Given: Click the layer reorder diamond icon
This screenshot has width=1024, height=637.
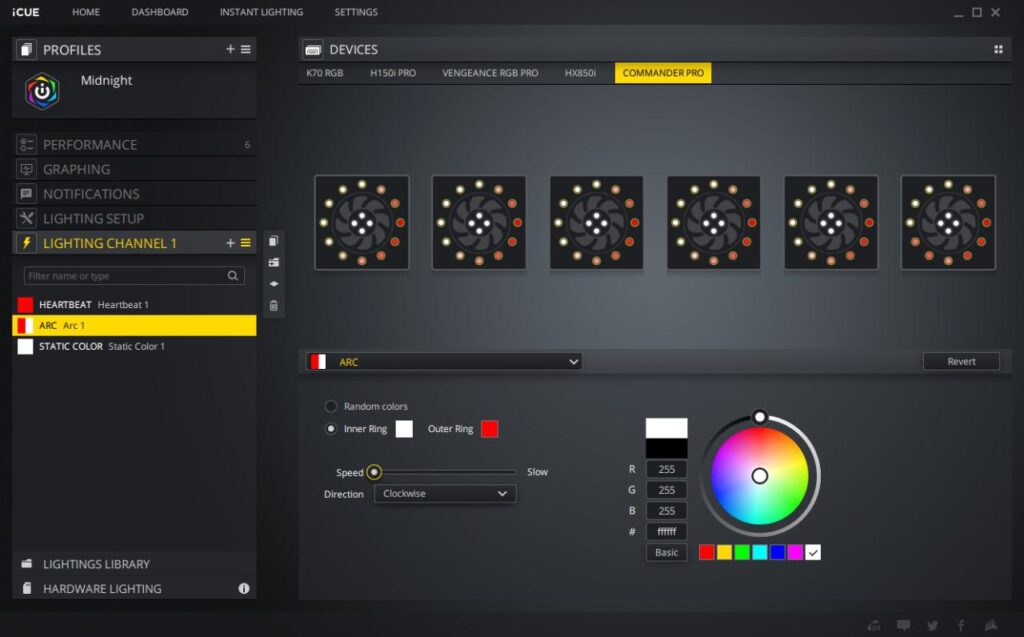Looking at the screenshot, I should [x=274, y=284].
